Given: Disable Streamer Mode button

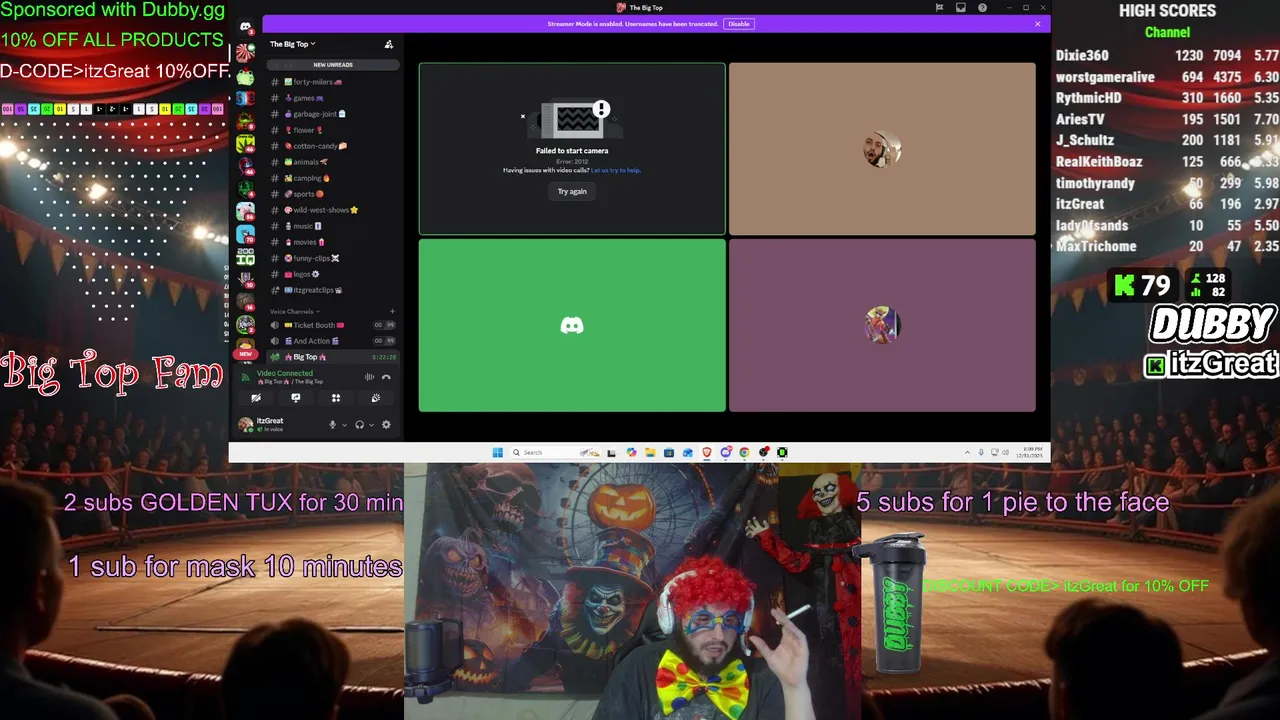Looking at the screenshot, I should [738, 24].
